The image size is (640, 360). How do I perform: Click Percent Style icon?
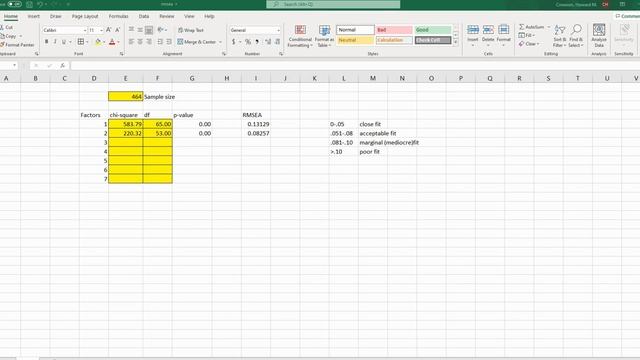[248, 42]
